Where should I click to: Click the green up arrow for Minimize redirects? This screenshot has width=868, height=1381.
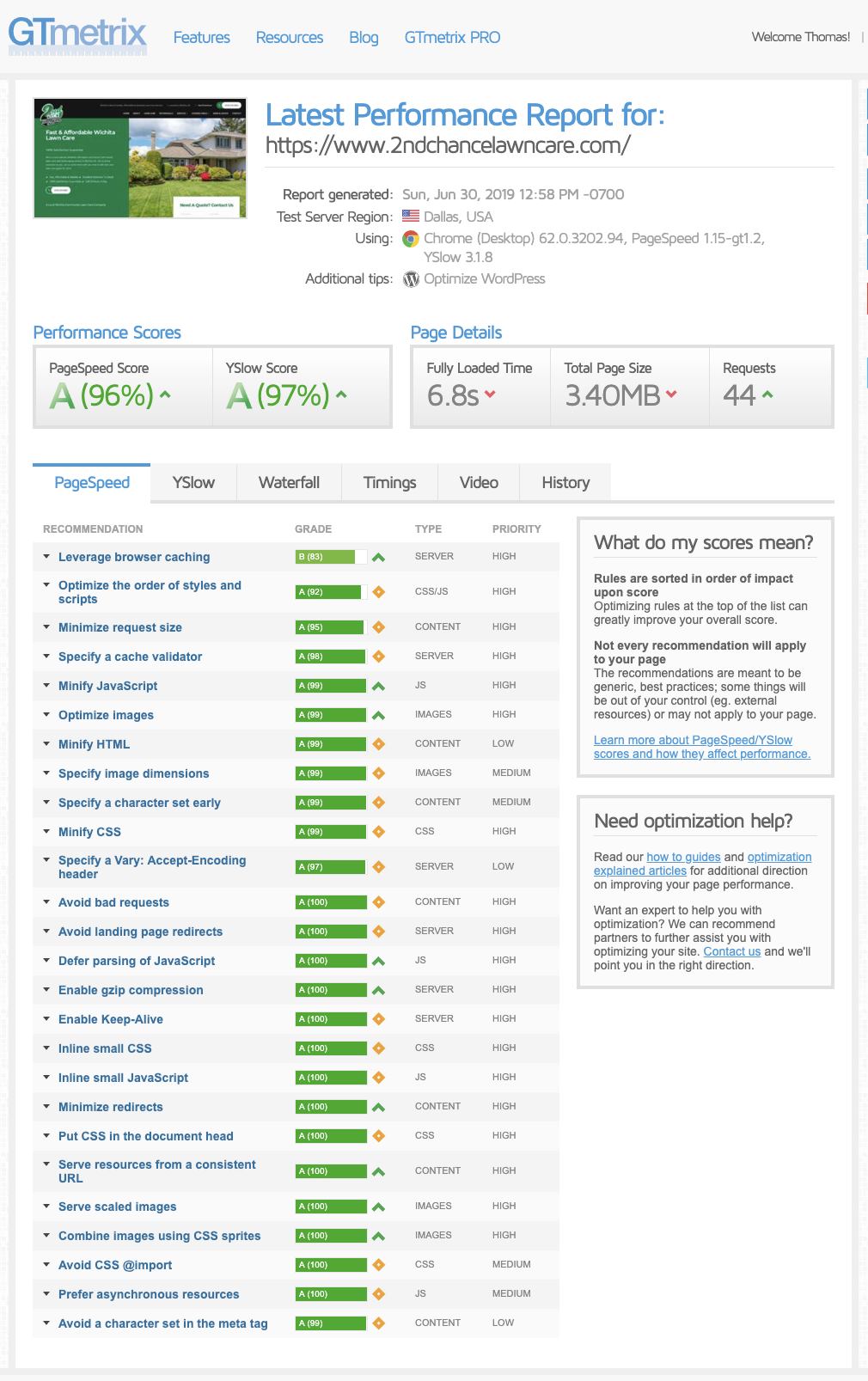click(x=378, y=1107)
